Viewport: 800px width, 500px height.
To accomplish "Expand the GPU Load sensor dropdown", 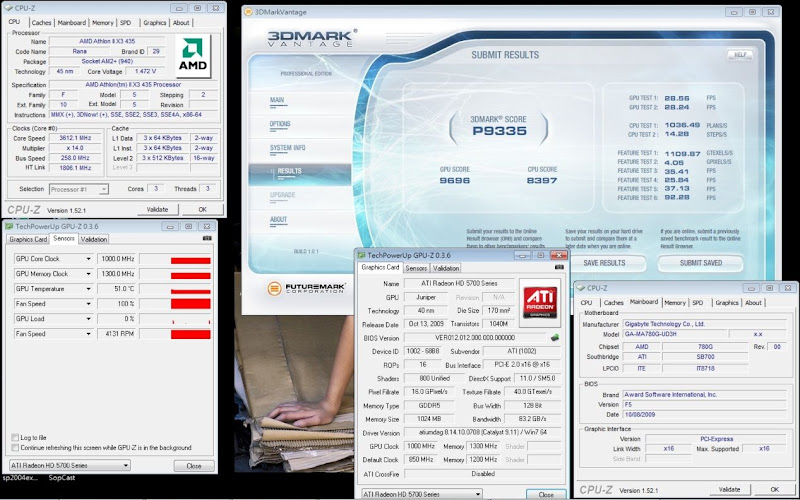I will [88, 319].
